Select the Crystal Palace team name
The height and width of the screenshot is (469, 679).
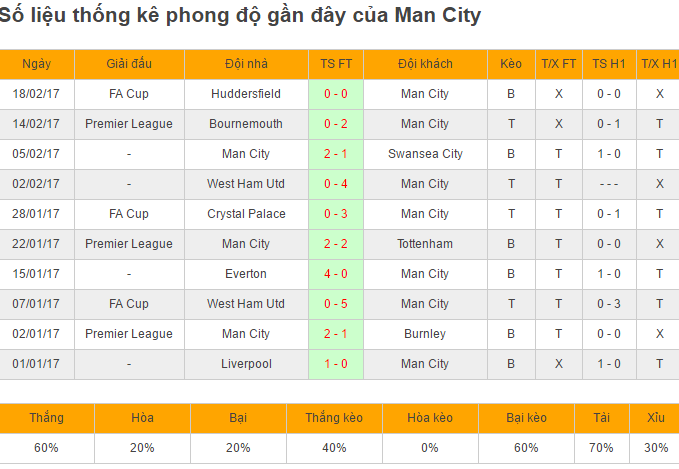[x=246, y=214]
